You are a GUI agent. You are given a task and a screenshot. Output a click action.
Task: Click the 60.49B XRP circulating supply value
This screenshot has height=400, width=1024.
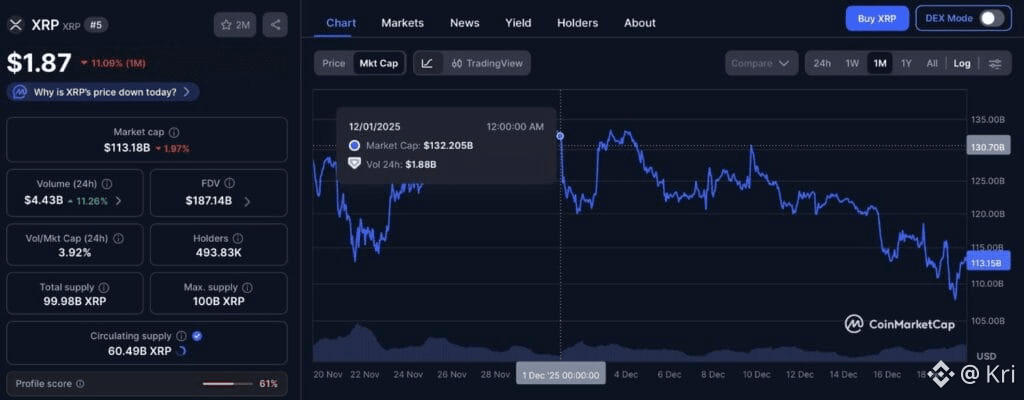[x=140, y=351]
